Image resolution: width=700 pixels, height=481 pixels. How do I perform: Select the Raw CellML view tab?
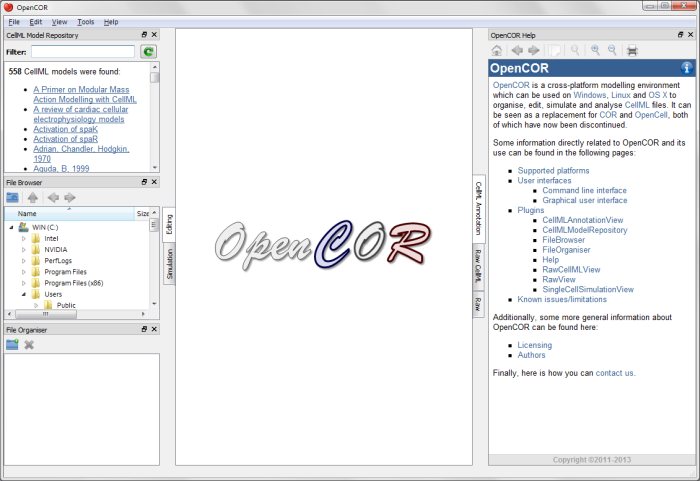479,267
